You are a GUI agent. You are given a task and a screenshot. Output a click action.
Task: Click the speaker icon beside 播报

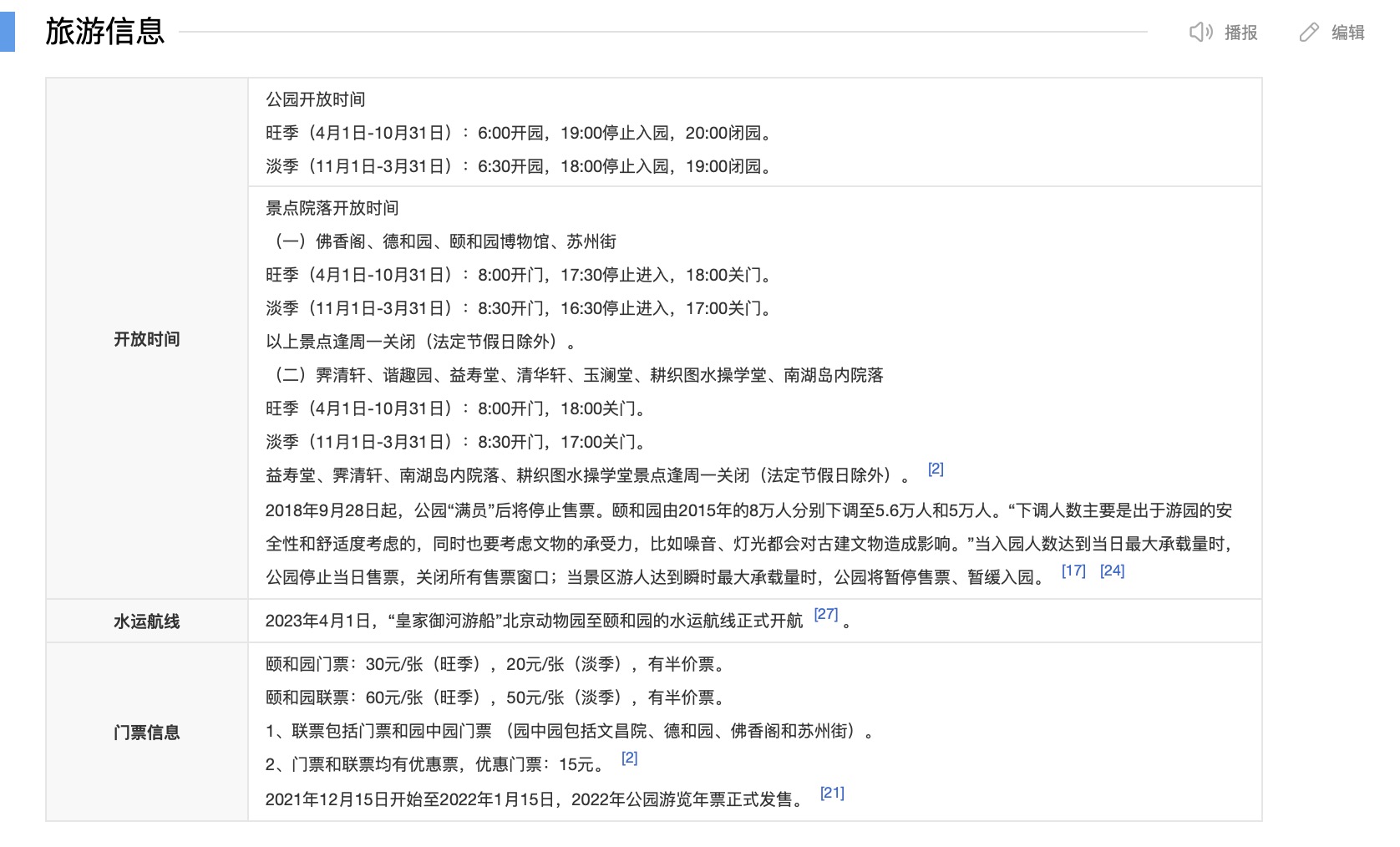click(1200, 32)
